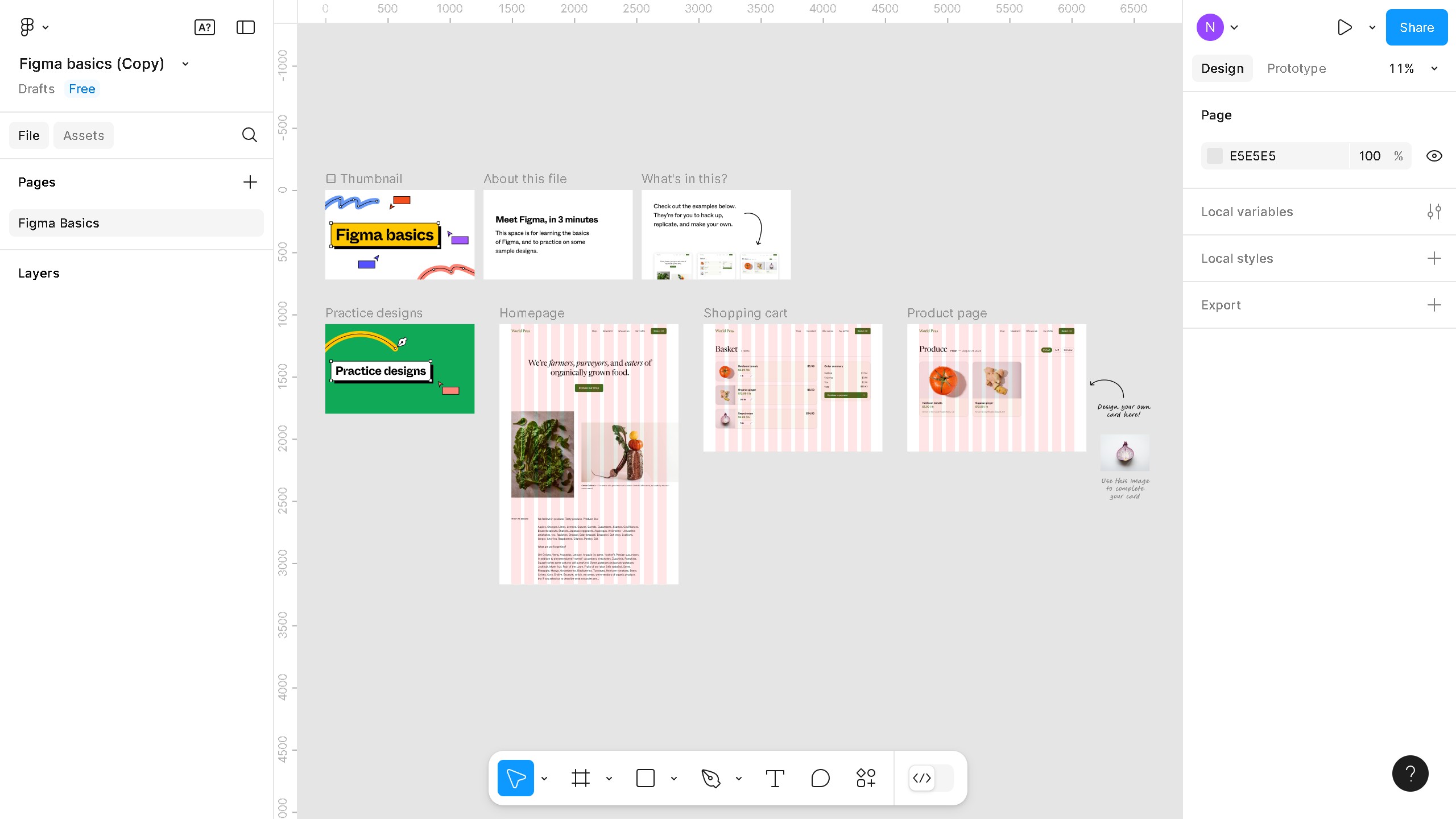Screen dimensions: 1456x819
Task: Click the Share button
Action: click(1416, 27)
